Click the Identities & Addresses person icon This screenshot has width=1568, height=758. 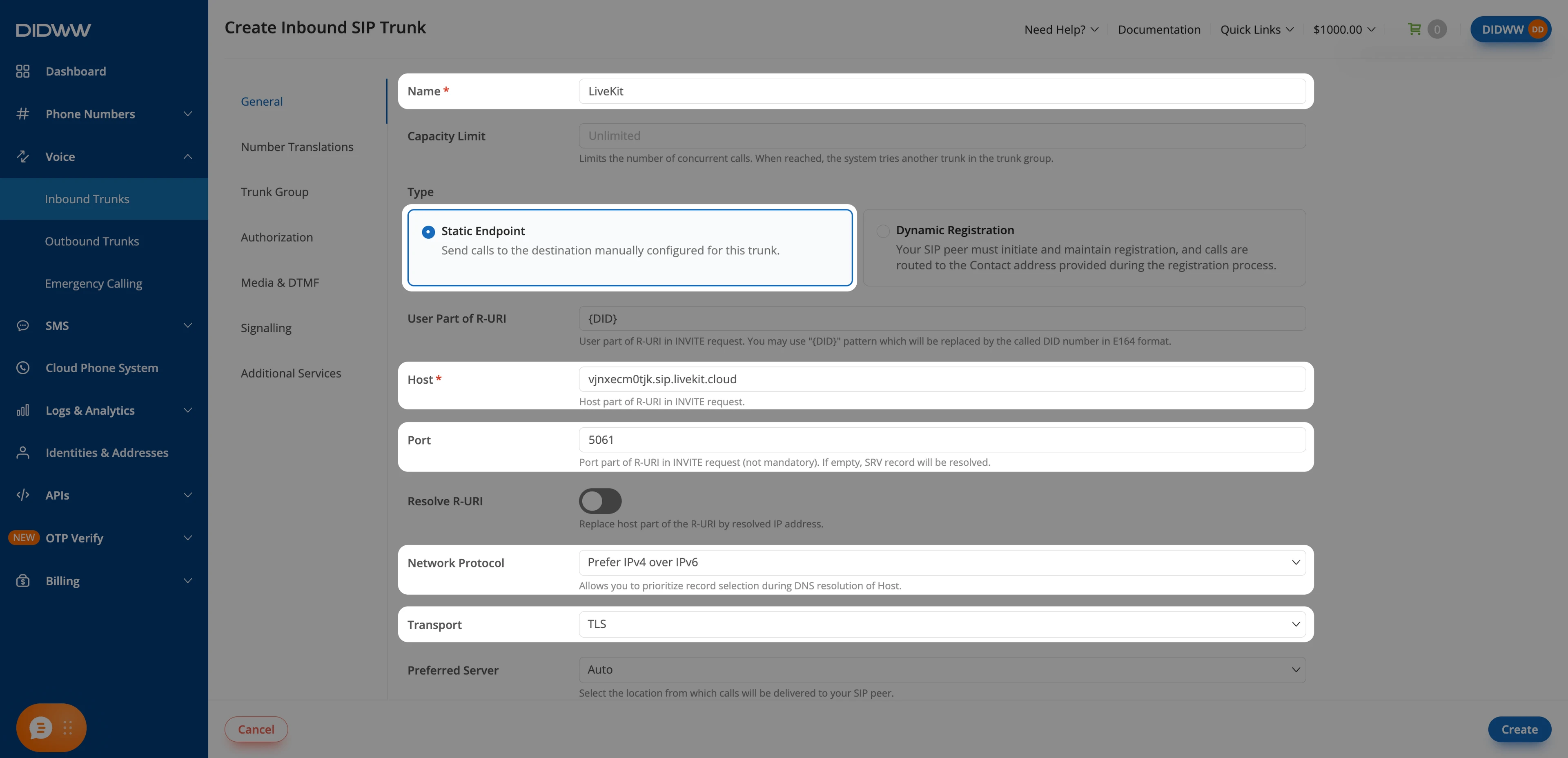point(22,453)
